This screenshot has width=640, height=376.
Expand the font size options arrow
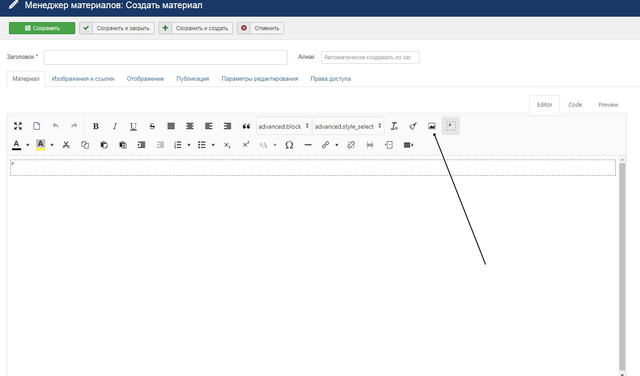(275, 145)
